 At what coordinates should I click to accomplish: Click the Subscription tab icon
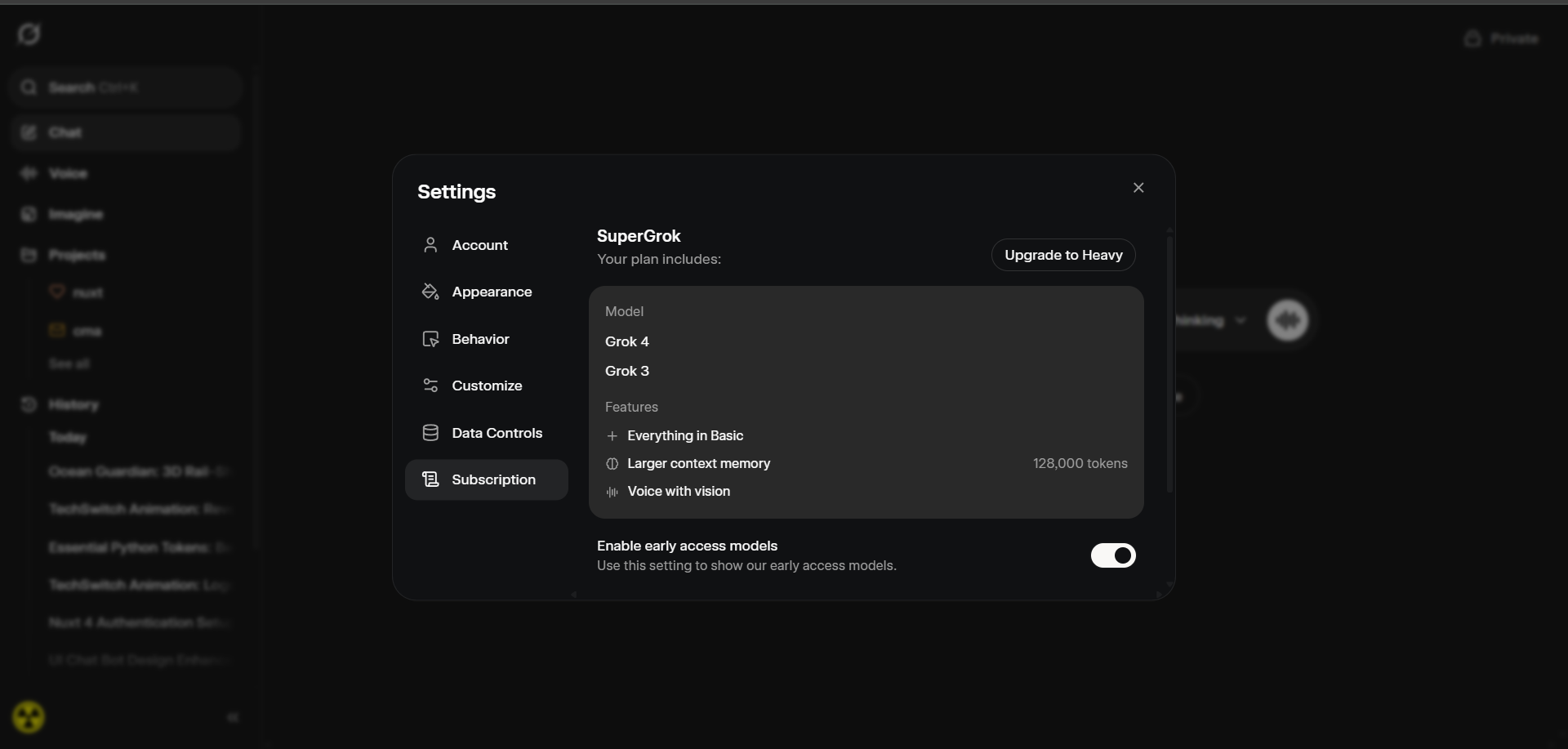[x=430, y=479]
